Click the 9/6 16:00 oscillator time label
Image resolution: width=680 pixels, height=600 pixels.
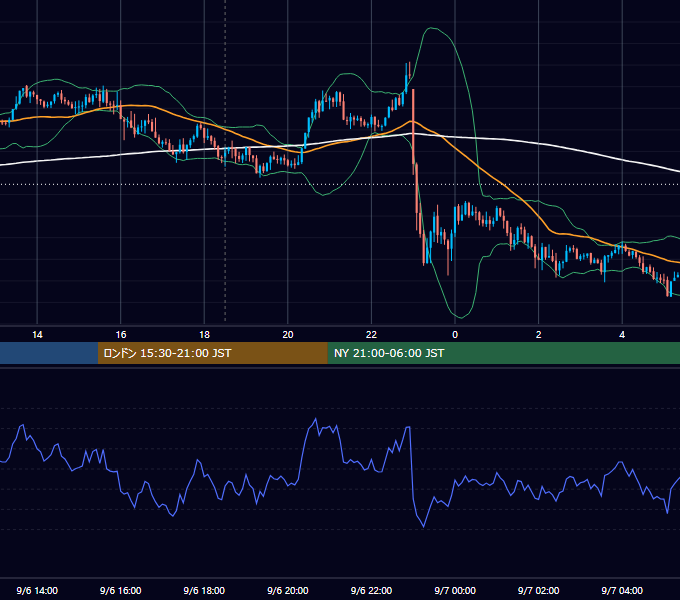click(x=121, y=590)
